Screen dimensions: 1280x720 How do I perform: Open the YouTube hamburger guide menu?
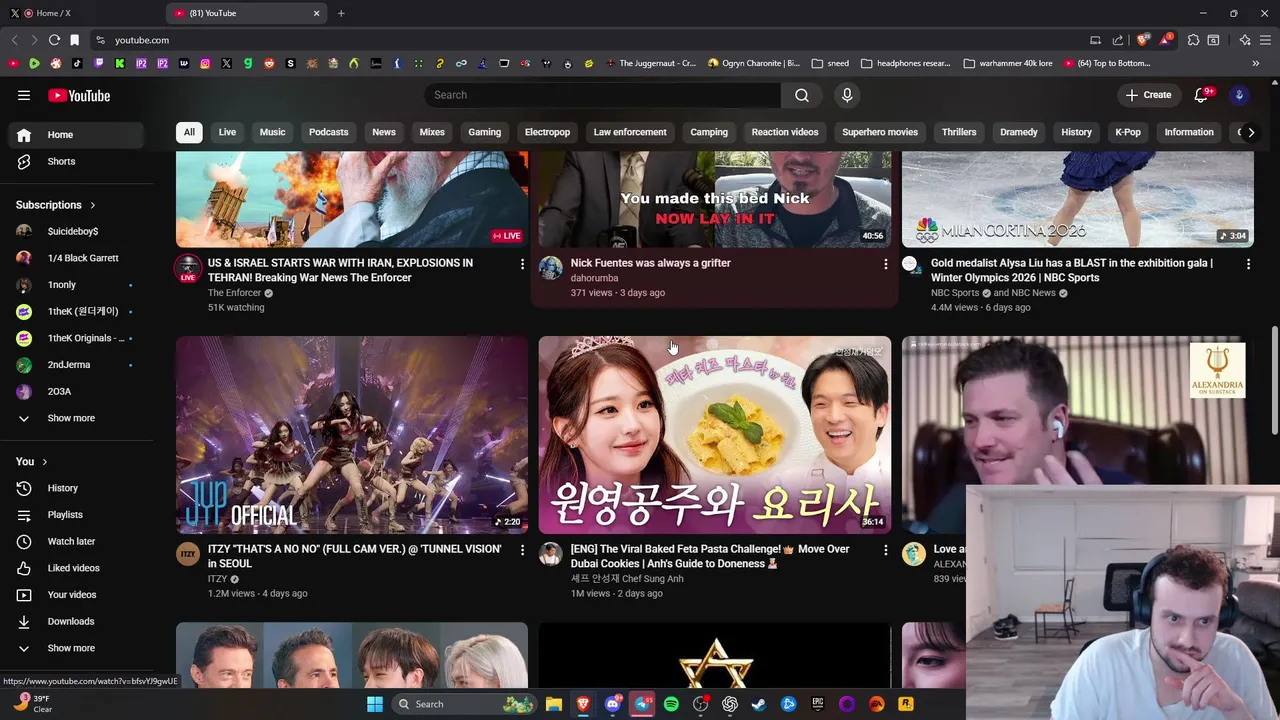point(24,95)
